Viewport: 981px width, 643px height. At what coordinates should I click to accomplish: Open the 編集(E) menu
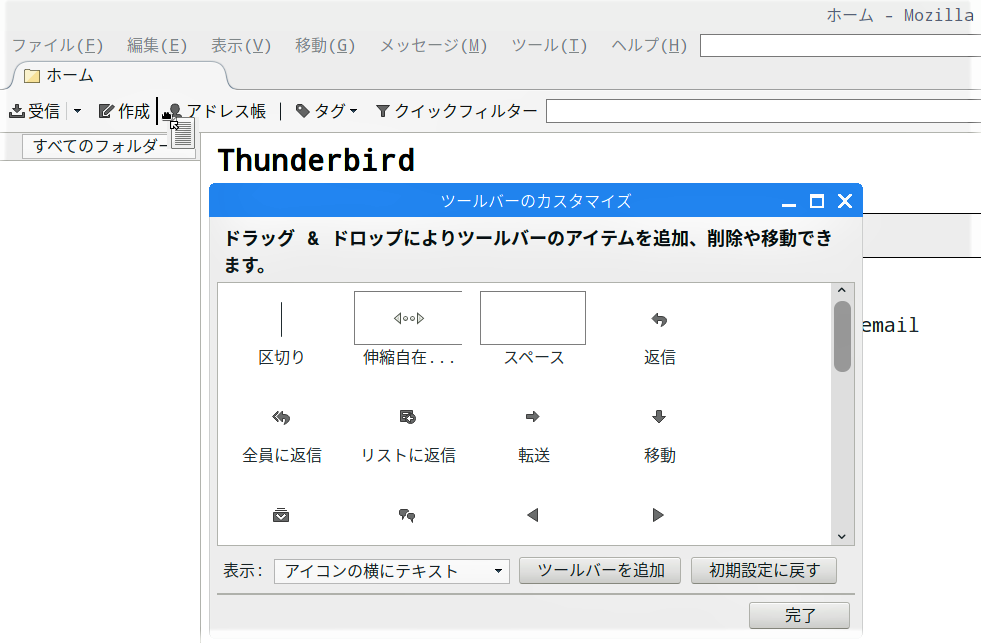point(157,46)
